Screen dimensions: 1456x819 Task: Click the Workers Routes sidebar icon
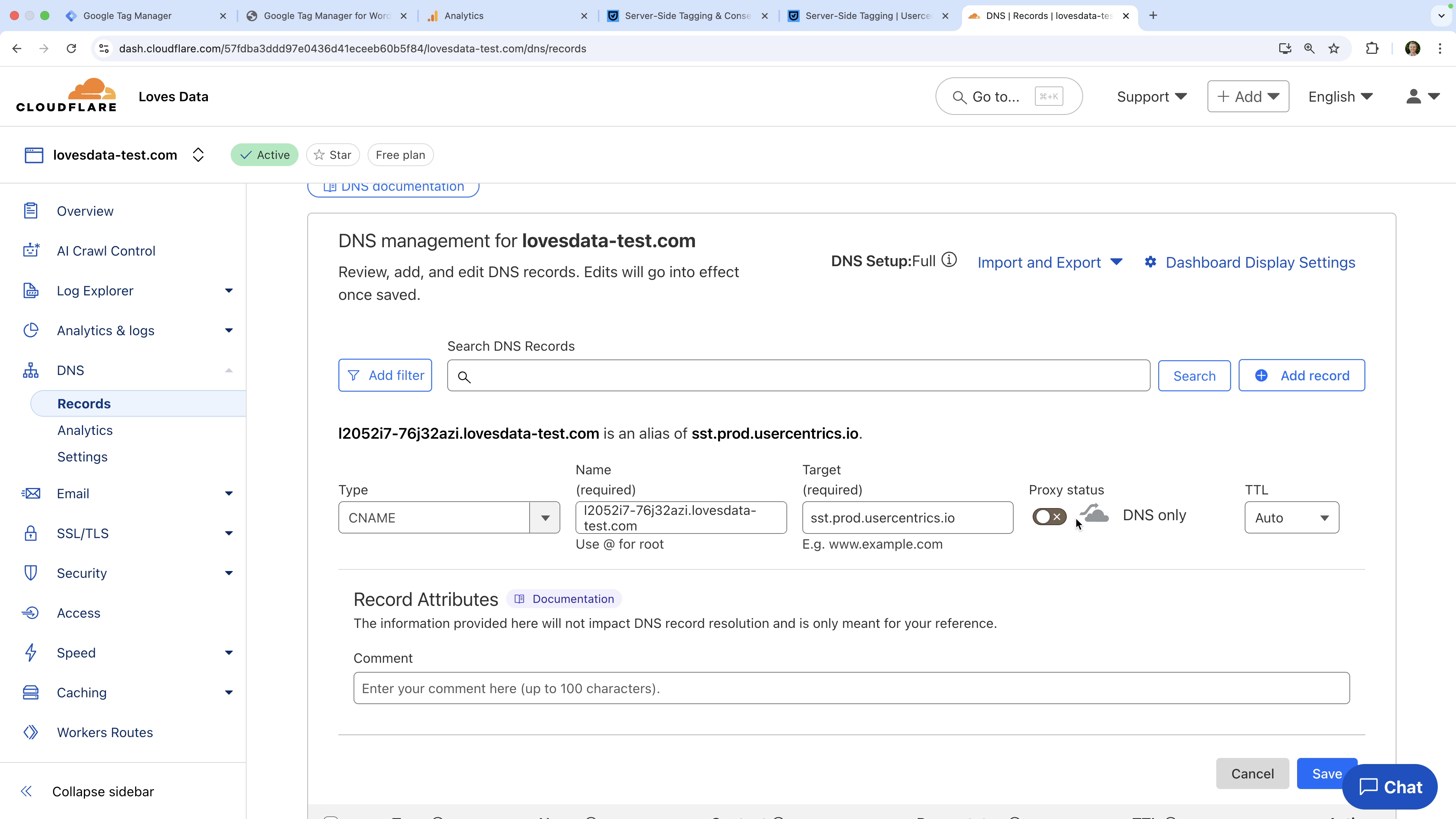(x=31, y=732)
